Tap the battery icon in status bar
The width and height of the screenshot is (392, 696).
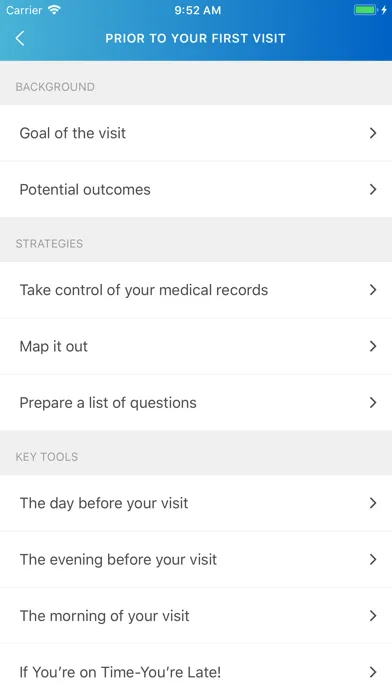point(366,10)
